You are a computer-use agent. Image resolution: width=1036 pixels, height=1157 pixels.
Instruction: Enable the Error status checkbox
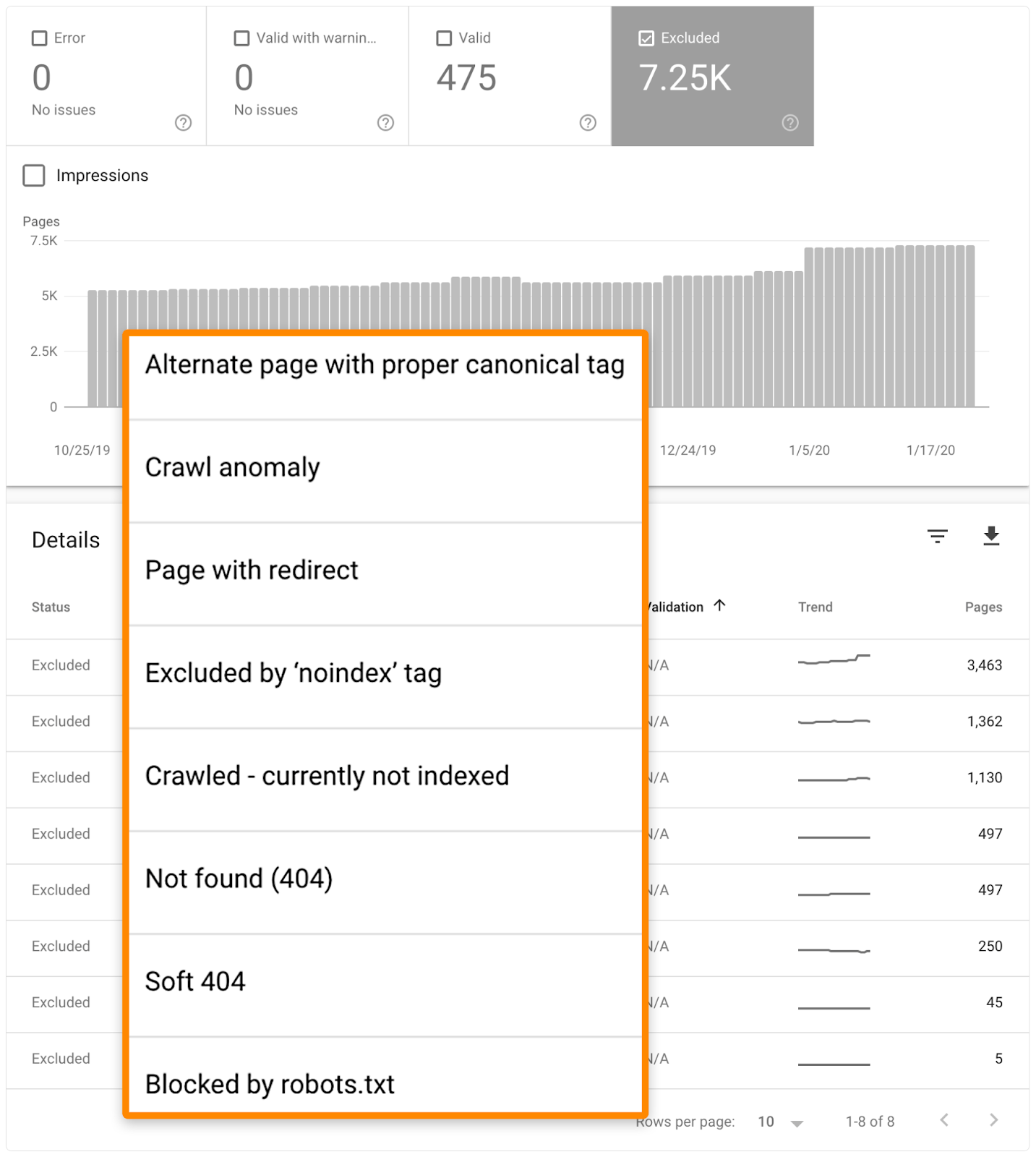click(40, 38)
